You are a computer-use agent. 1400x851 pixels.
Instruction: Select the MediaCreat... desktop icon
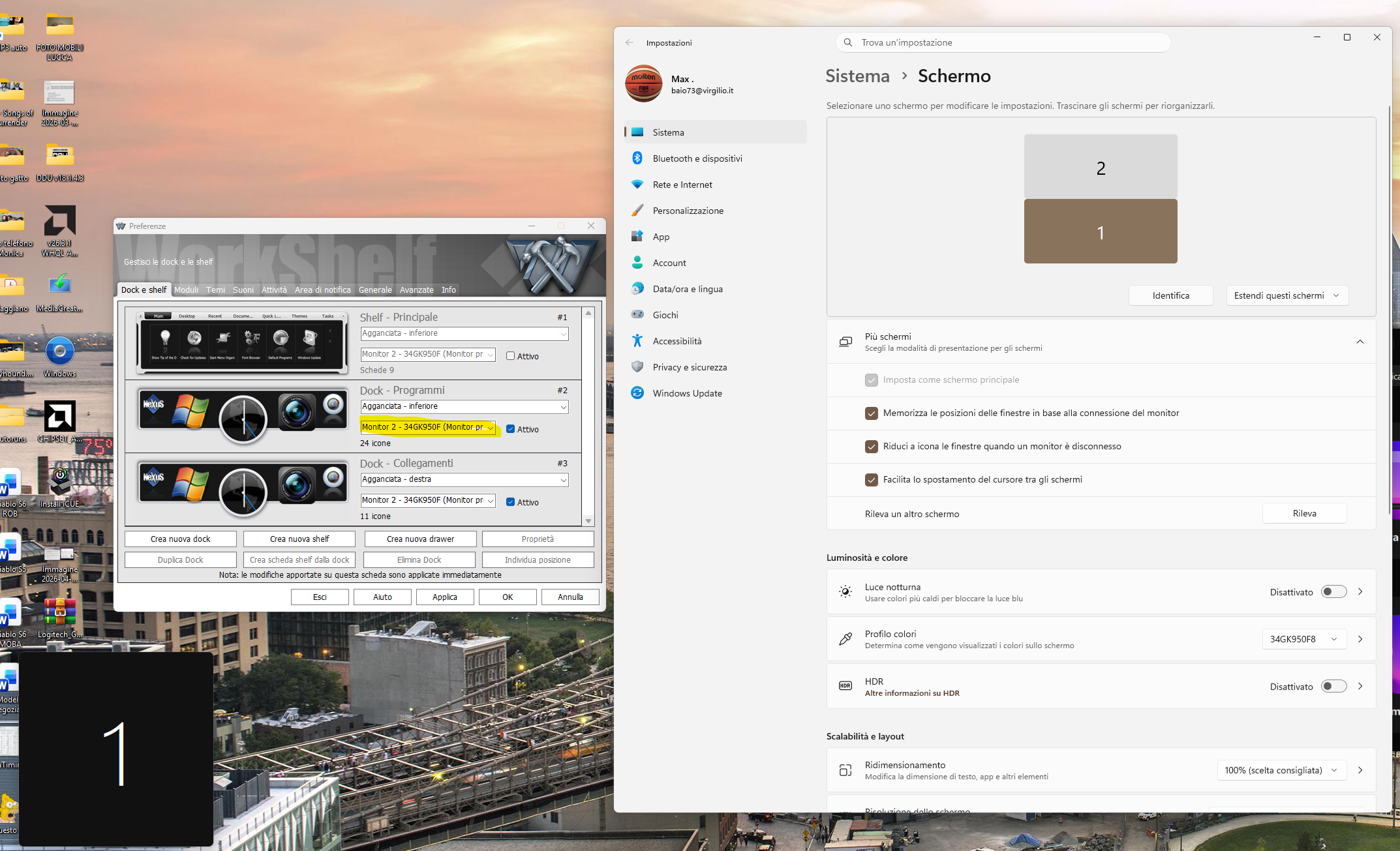[x=59, y=293]
